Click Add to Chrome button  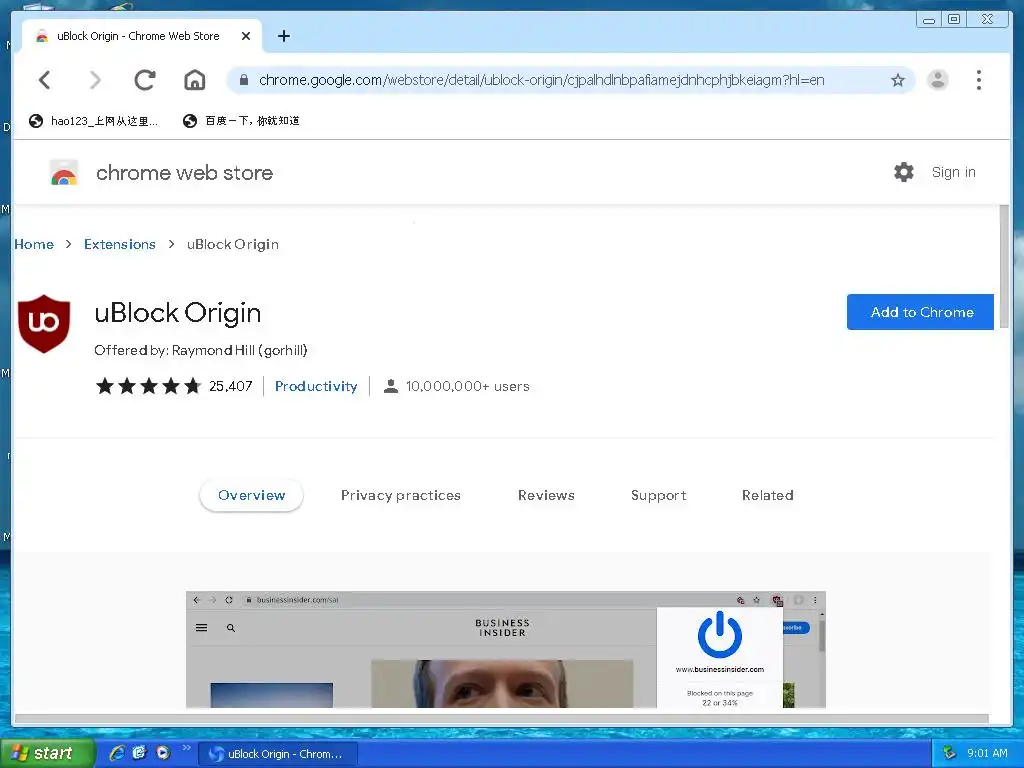[920, 312]
